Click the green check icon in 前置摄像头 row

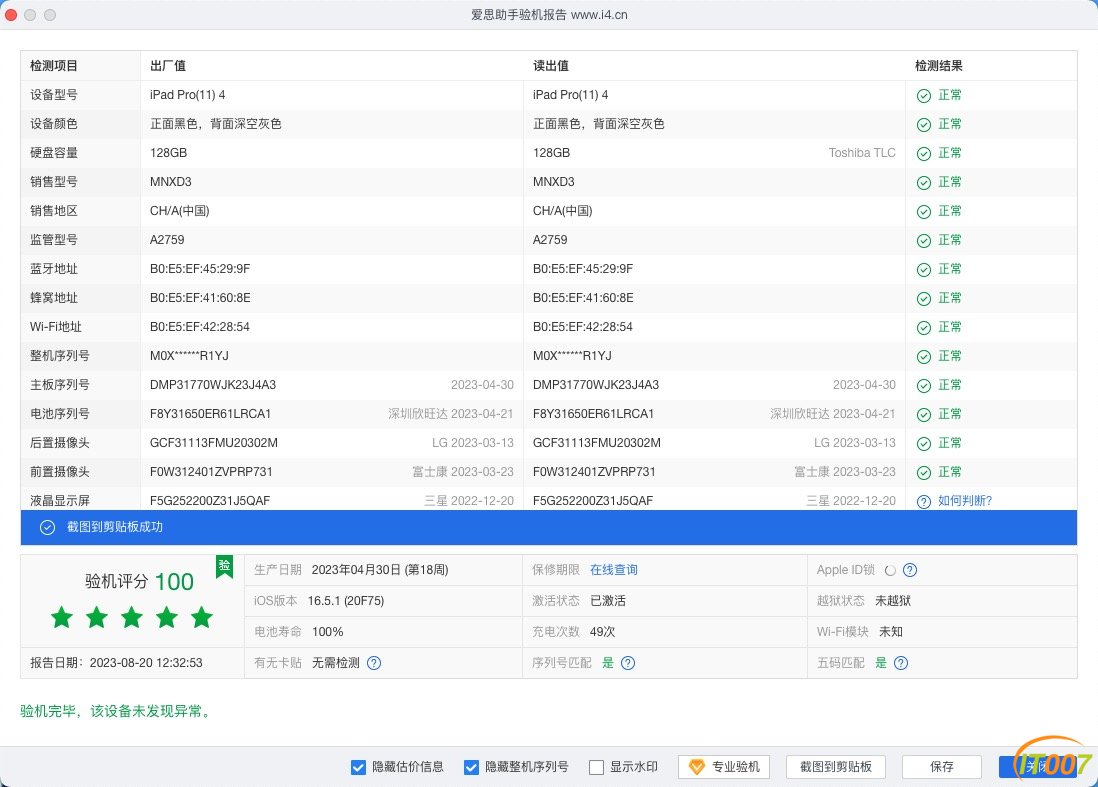click(924, 473)
